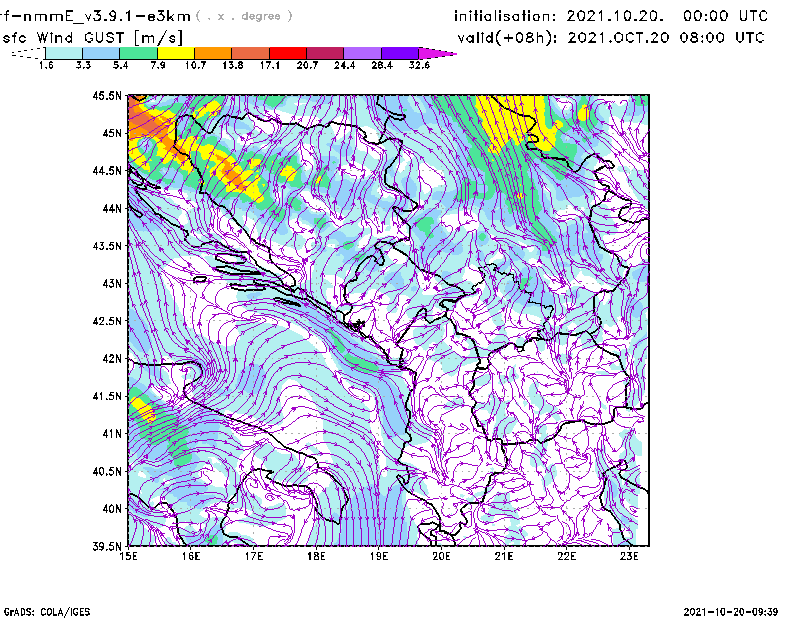Click the legend value "7.9"

click(158, 65)
